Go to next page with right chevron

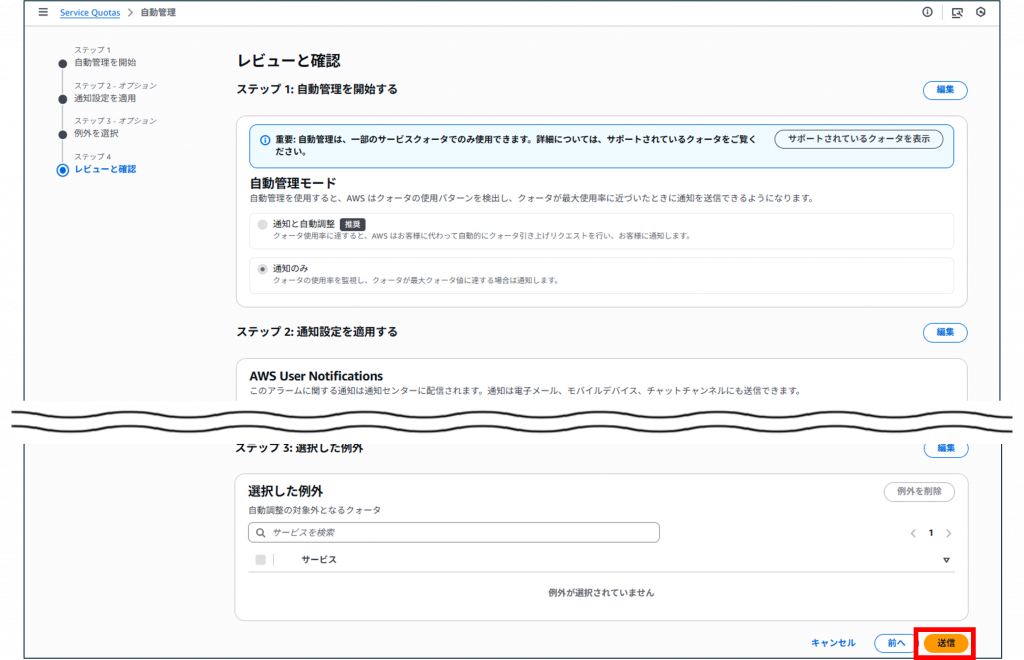click(948, 533)
